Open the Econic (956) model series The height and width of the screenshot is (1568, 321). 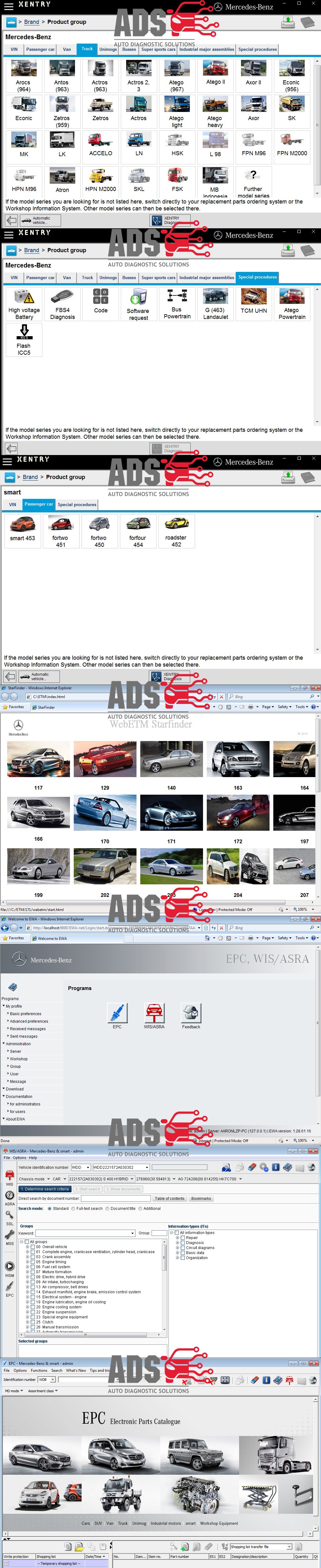point(292,76)
